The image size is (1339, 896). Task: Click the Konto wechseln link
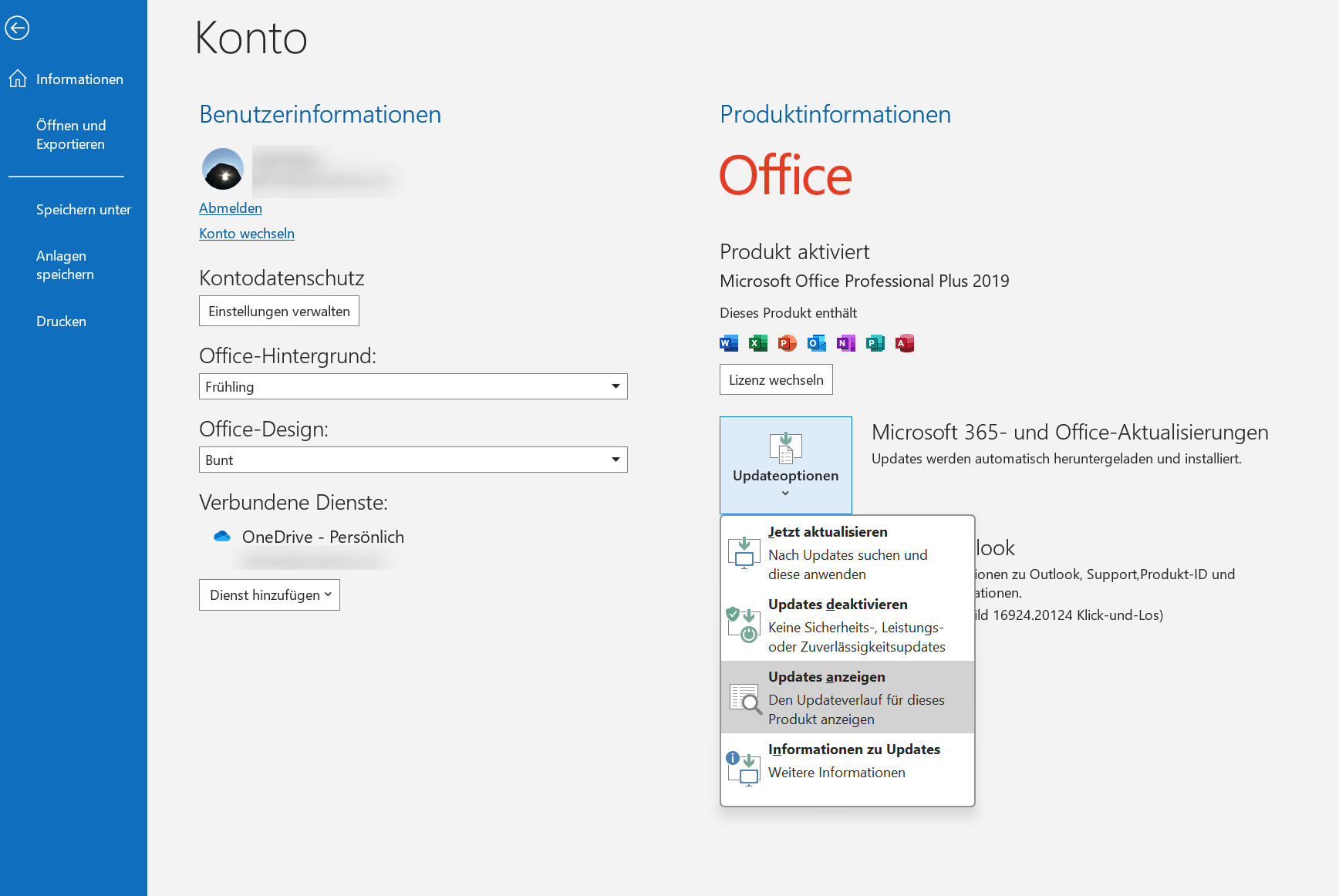(247, 234)
